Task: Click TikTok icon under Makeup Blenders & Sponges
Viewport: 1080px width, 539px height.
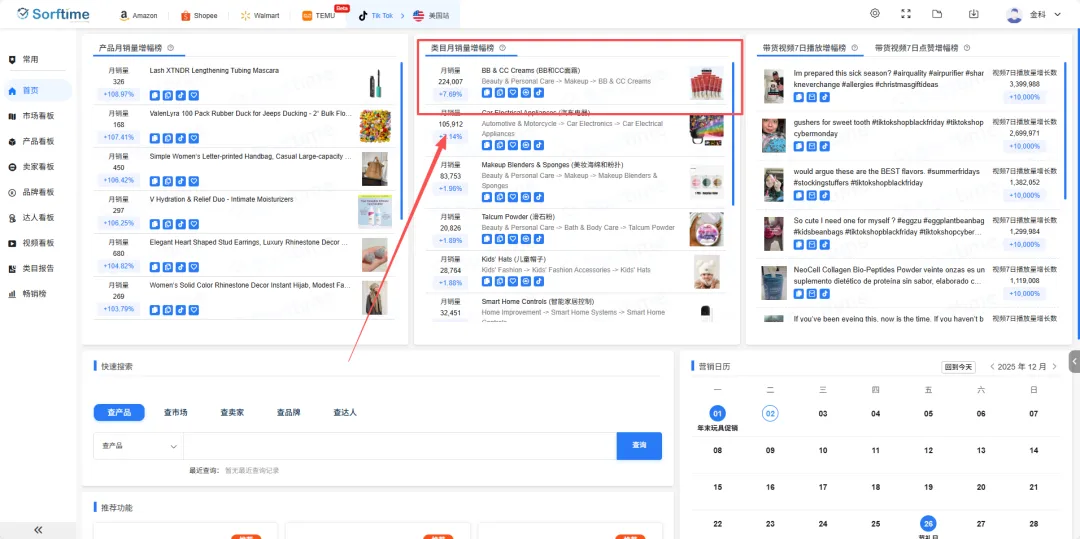Action: point(539,198)
